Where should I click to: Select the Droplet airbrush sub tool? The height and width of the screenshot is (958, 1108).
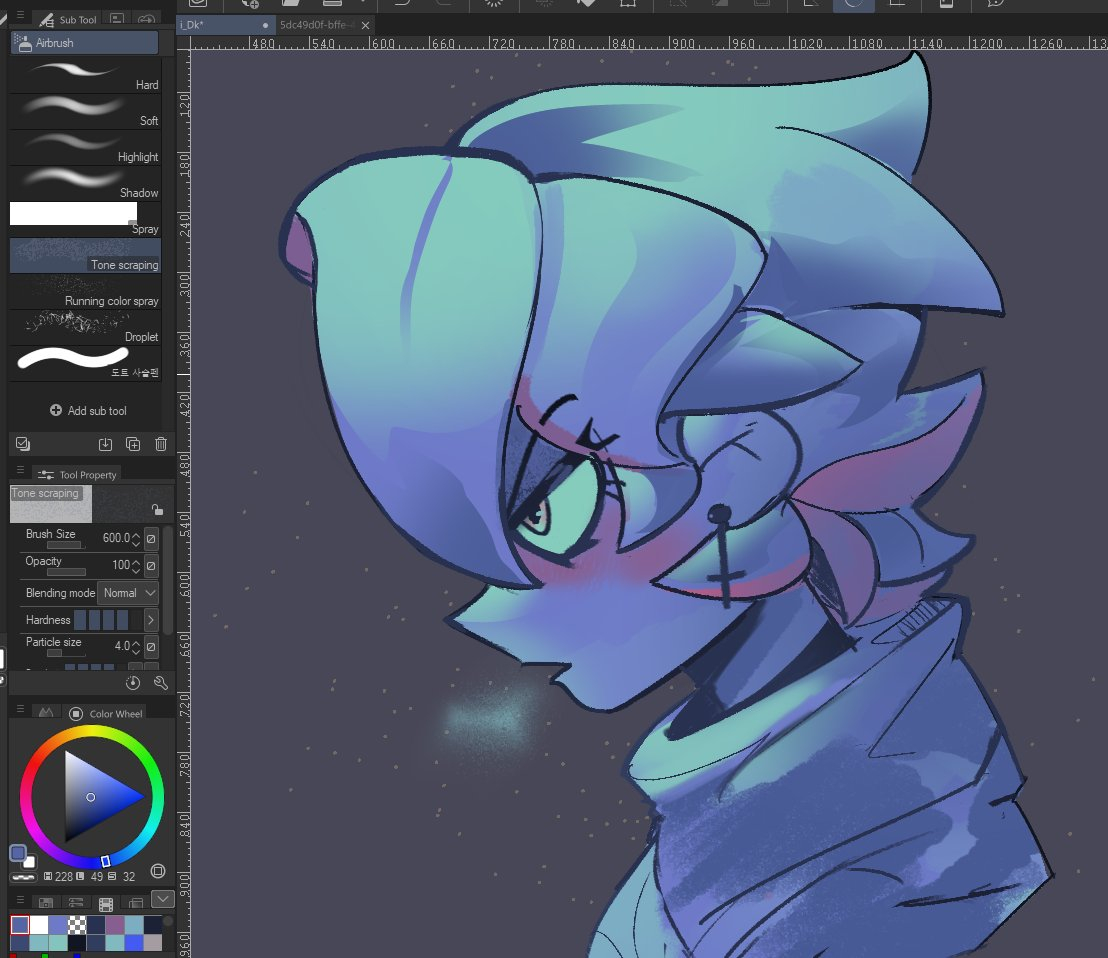pos(85,327)
